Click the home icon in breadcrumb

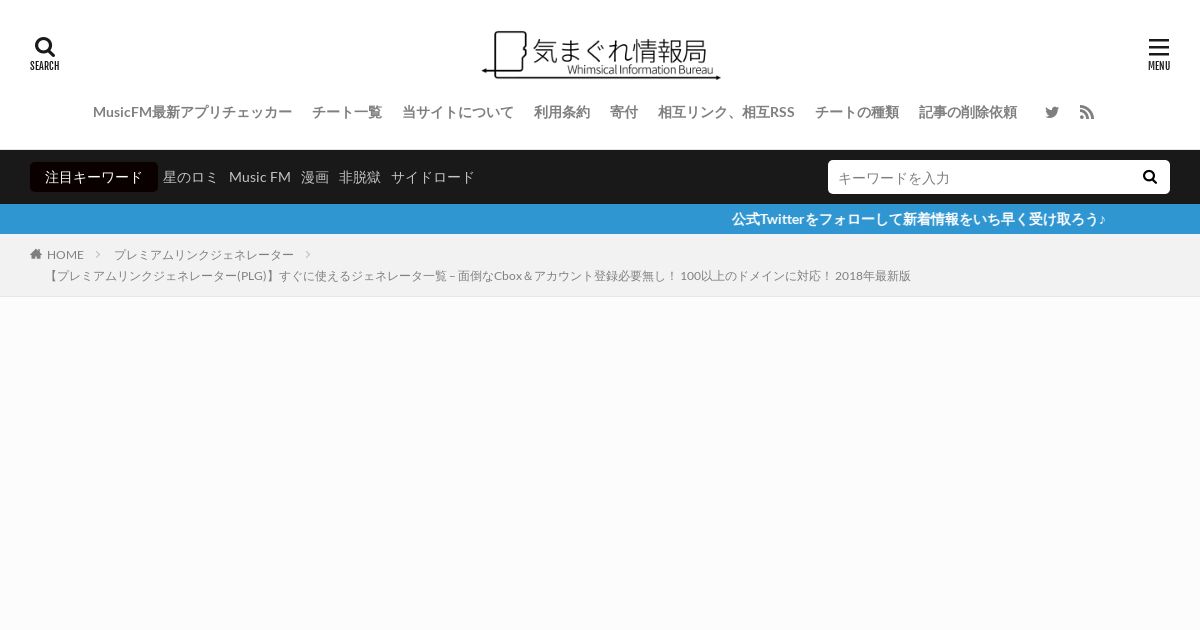36,254
